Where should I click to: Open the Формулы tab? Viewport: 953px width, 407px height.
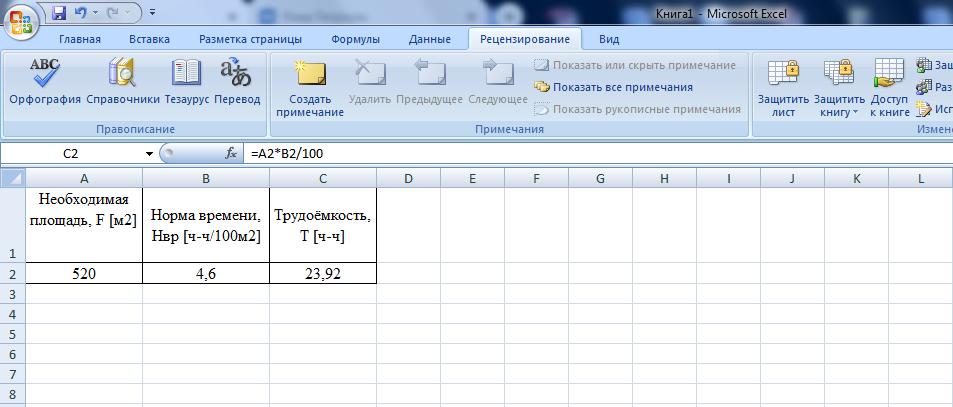pyautogui.click(x=356, y=39)
